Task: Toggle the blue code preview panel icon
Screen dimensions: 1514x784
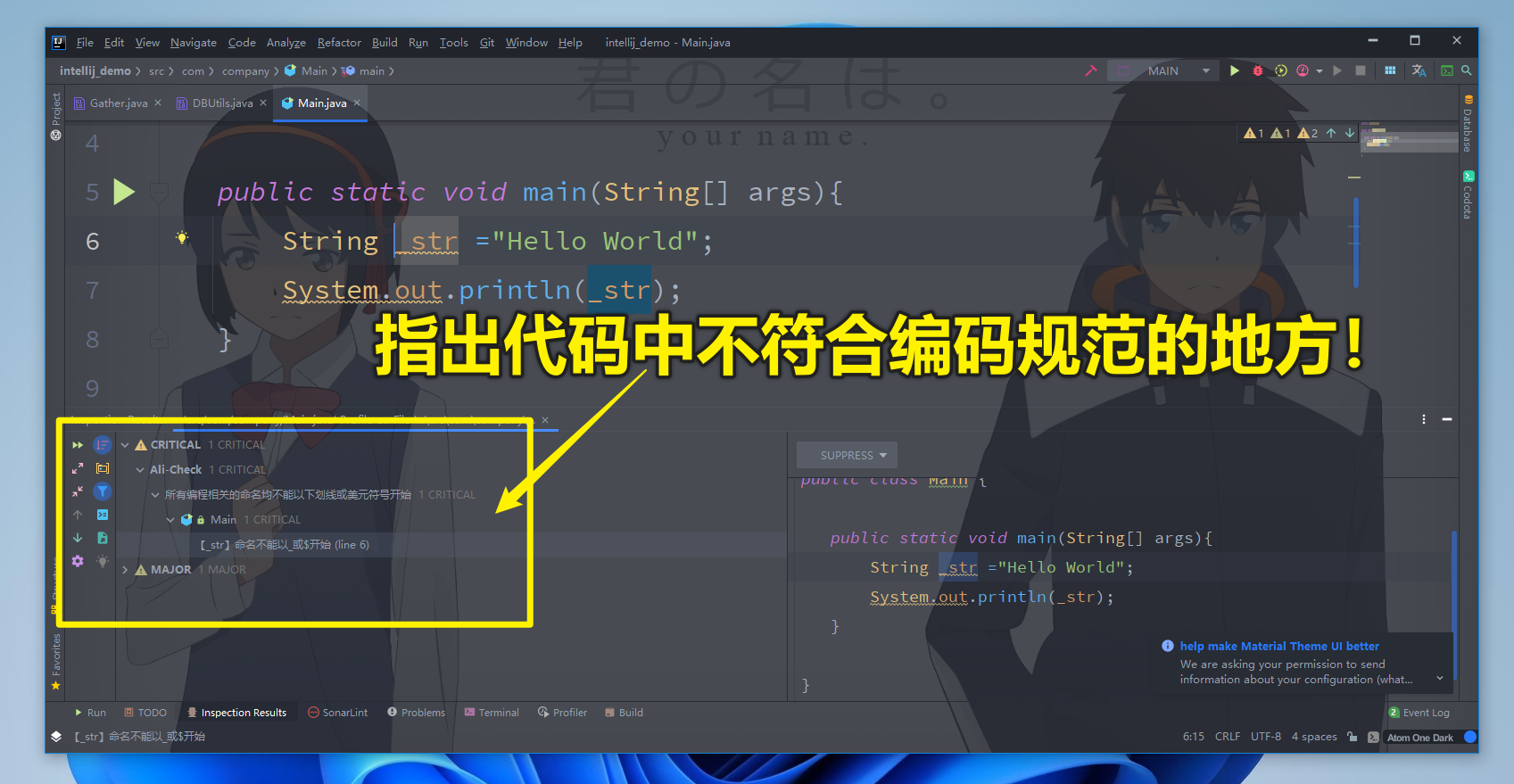Action: point(103,515)
